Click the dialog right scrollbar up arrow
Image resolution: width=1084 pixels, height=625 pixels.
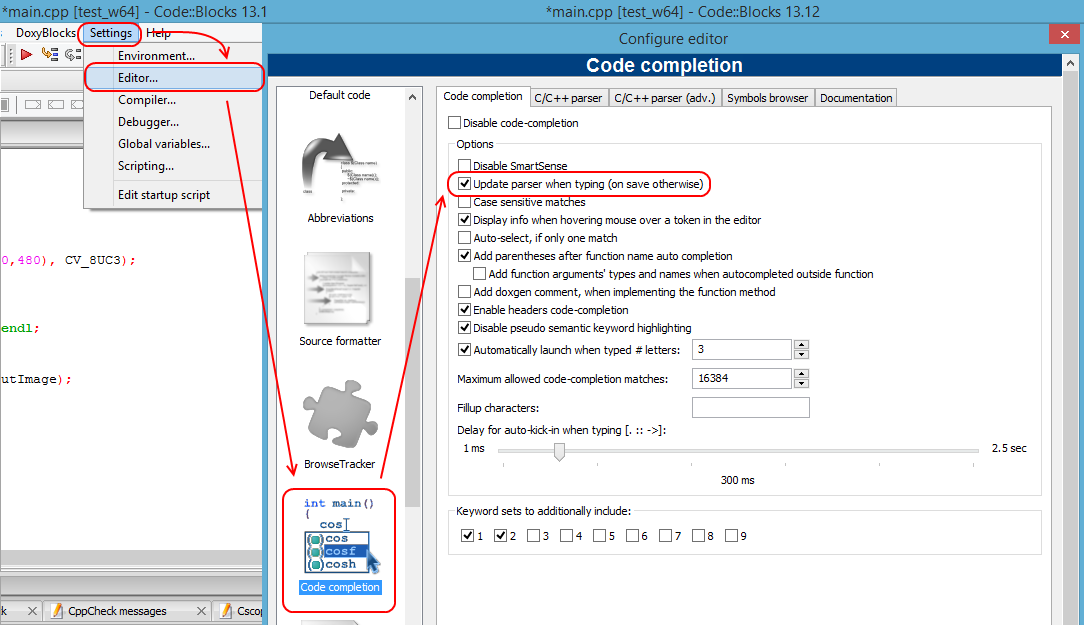click(x=1070, y=63)
